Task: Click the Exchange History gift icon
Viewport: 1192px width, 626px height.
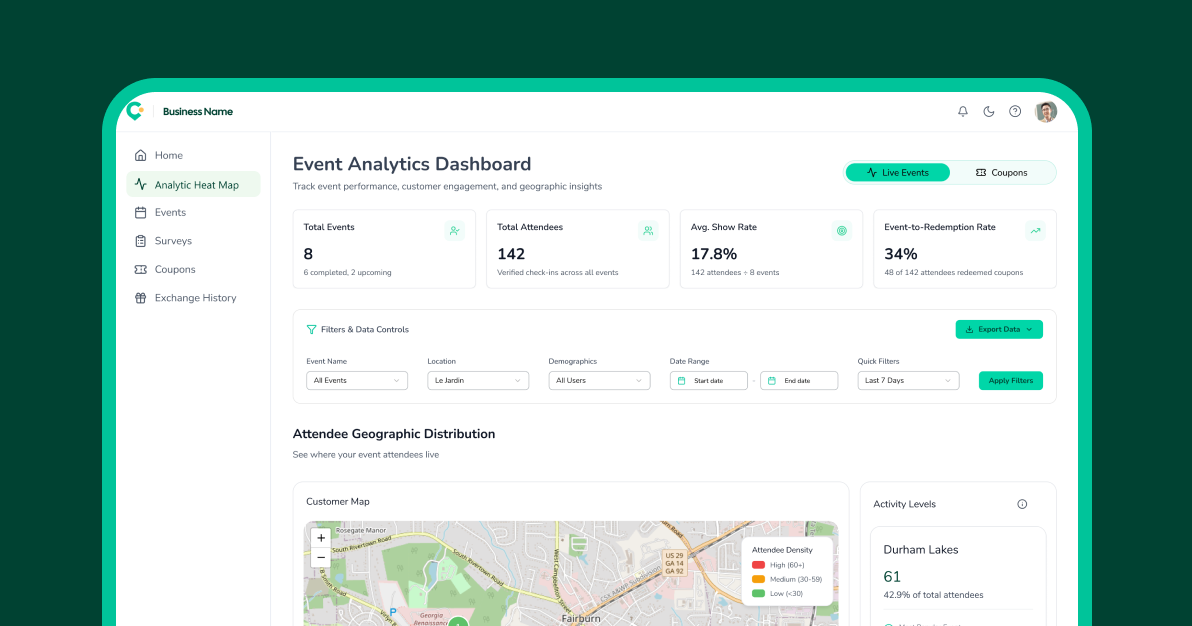Action: (x=141, y=298)
